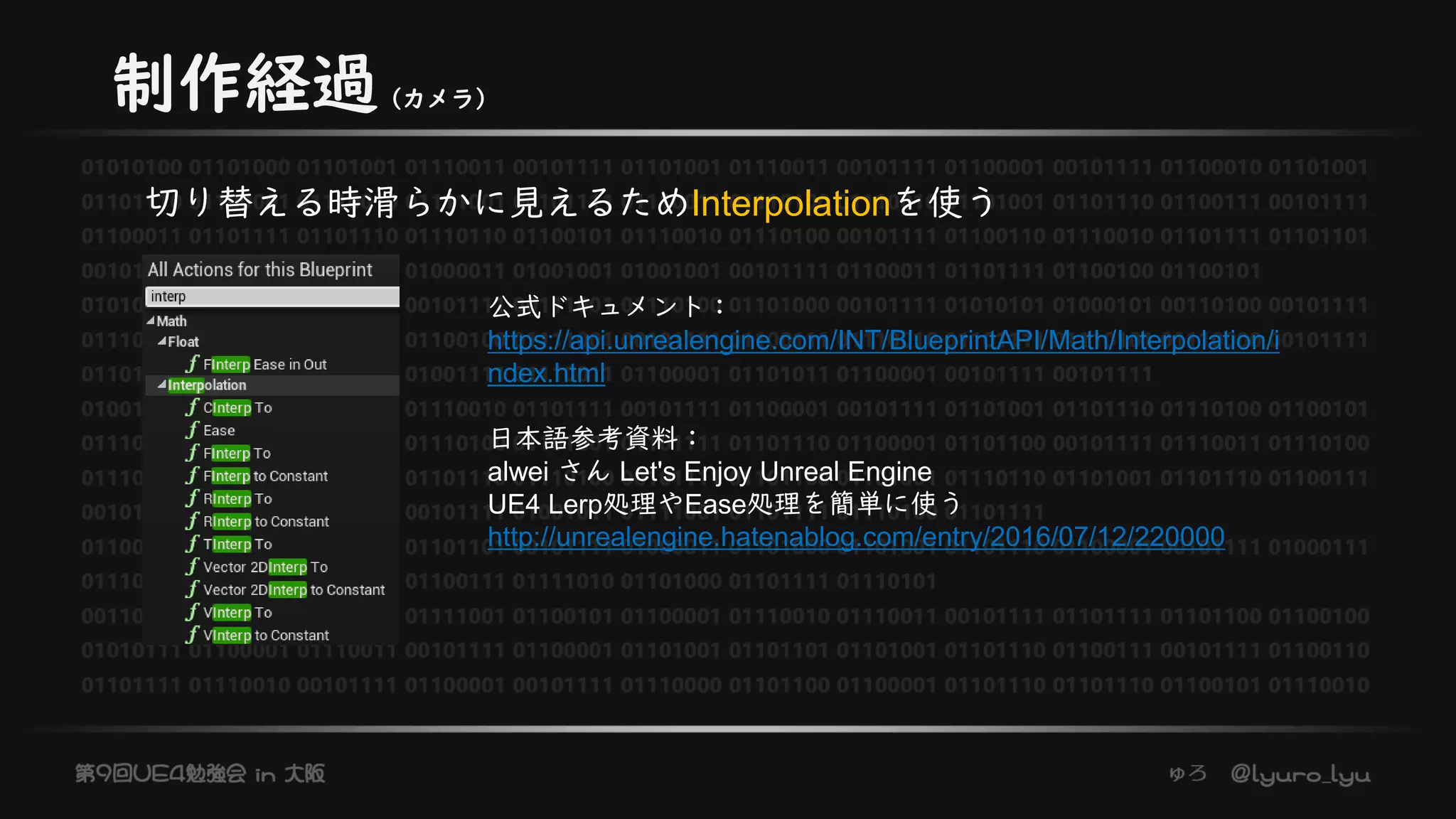Click the function icon beside TInterp To
1456x819 pixels.
[192, 544]
